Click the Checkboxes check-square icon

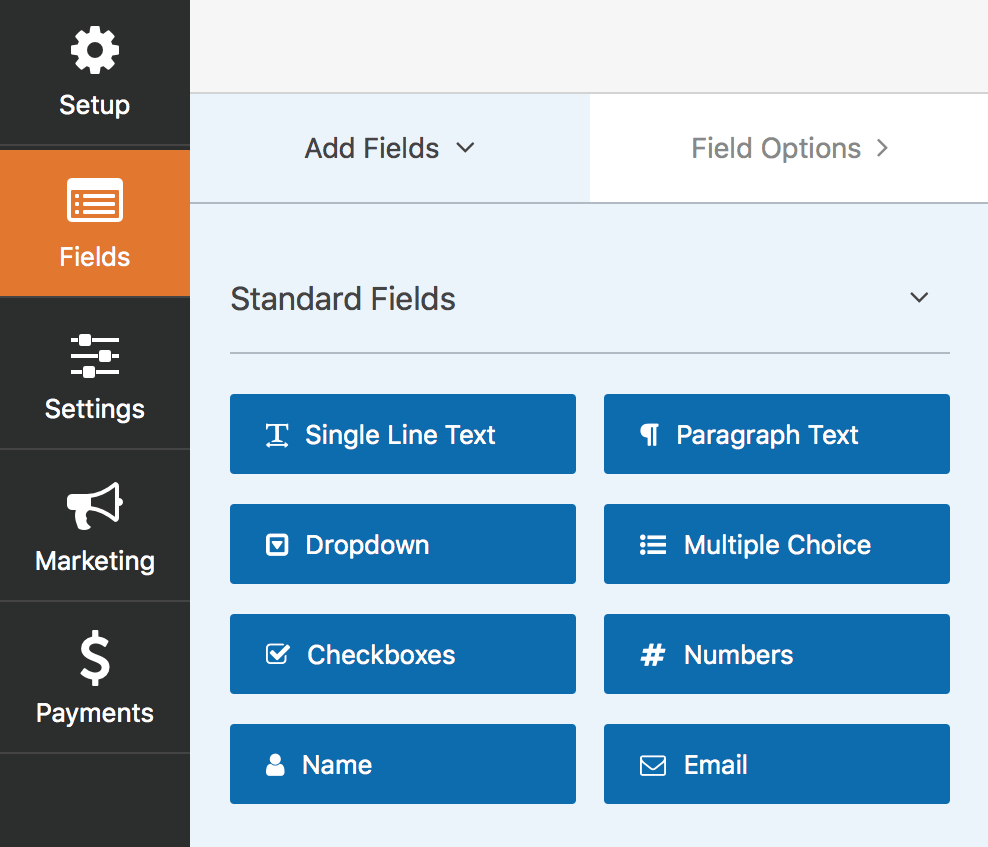click(277, 654)
